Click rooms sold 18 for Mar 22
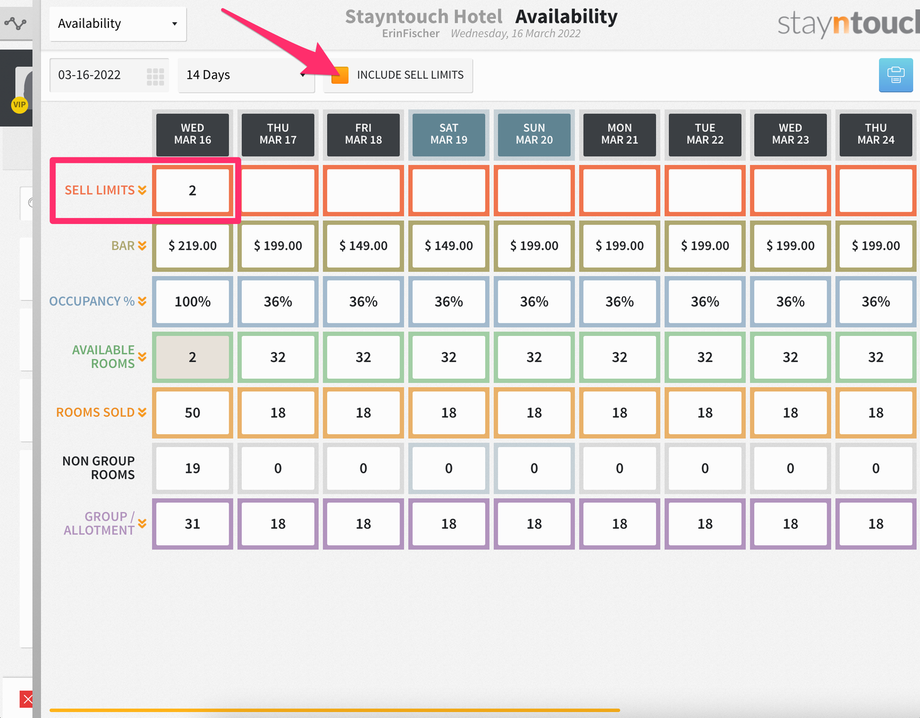Image resolution: width=920 pixels, height=718 pixels. tap(705, 412)
